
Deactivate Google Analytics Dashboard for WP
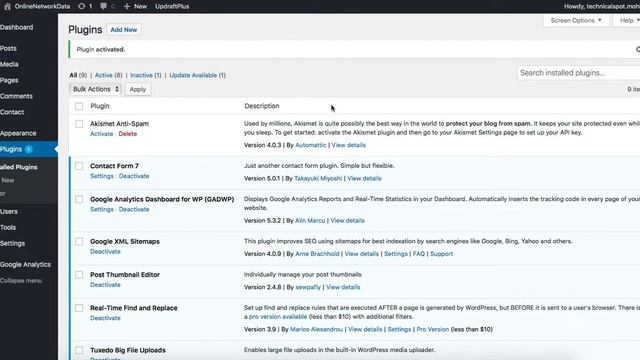click(134, 209)
